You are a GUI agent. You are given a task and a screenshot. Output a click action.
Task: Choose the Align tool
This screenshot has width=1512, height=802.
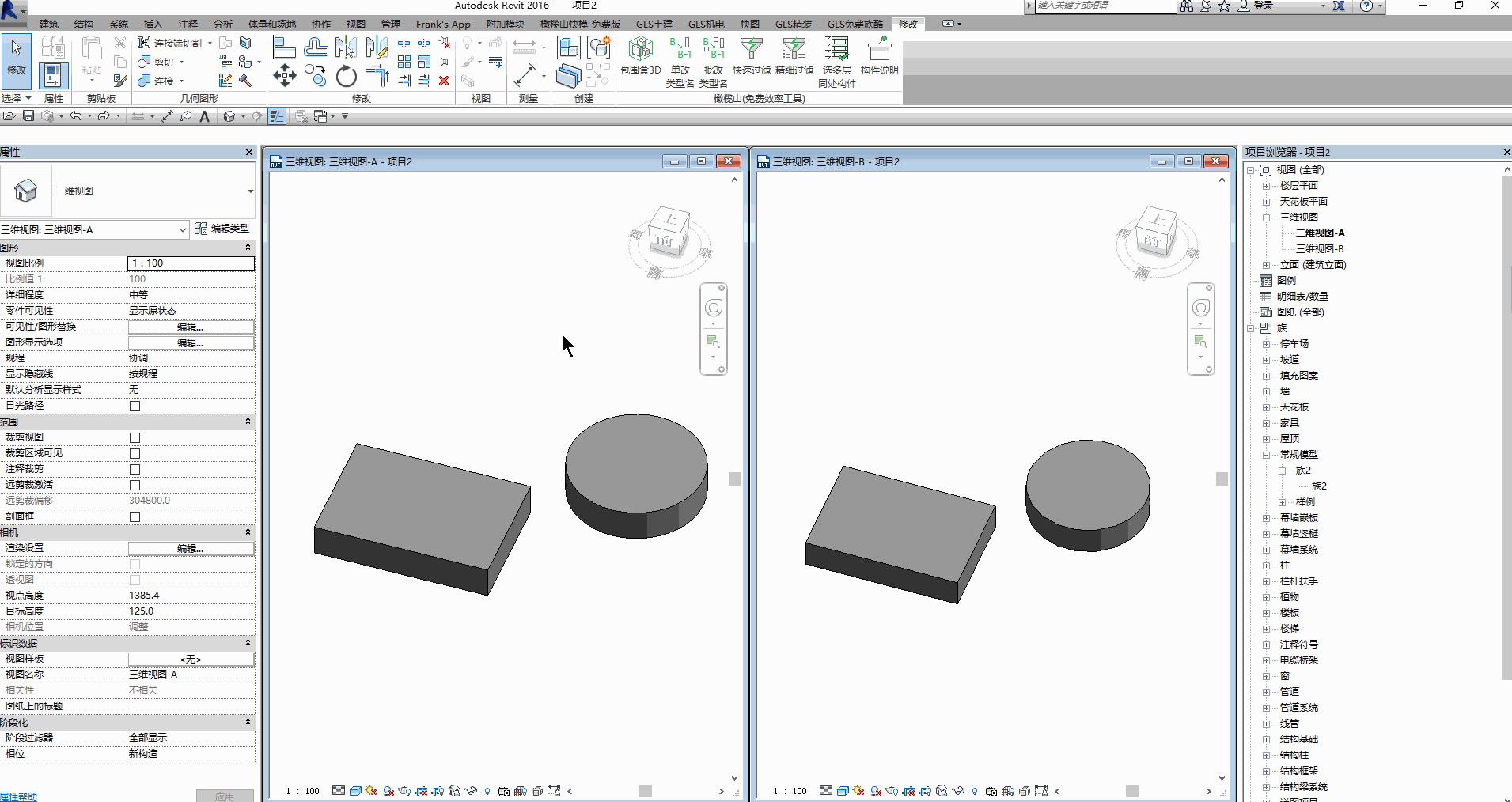[284, 47]
